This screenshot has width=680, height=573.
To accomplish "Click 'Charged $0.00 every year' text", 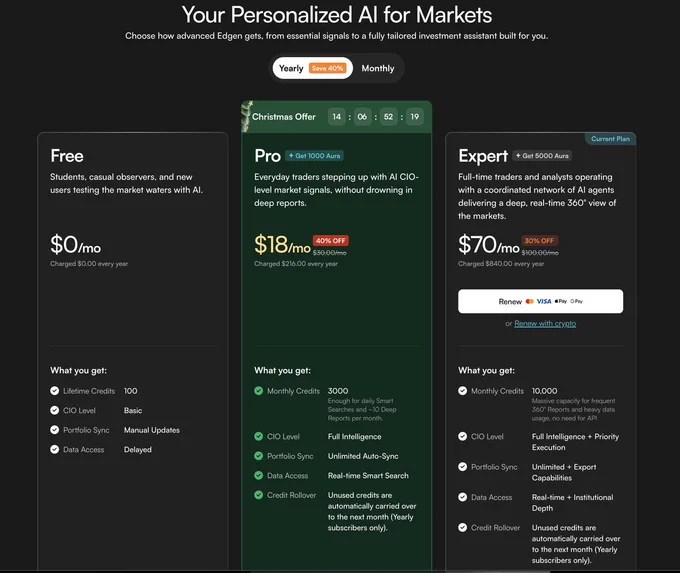I will pos(89,264).
